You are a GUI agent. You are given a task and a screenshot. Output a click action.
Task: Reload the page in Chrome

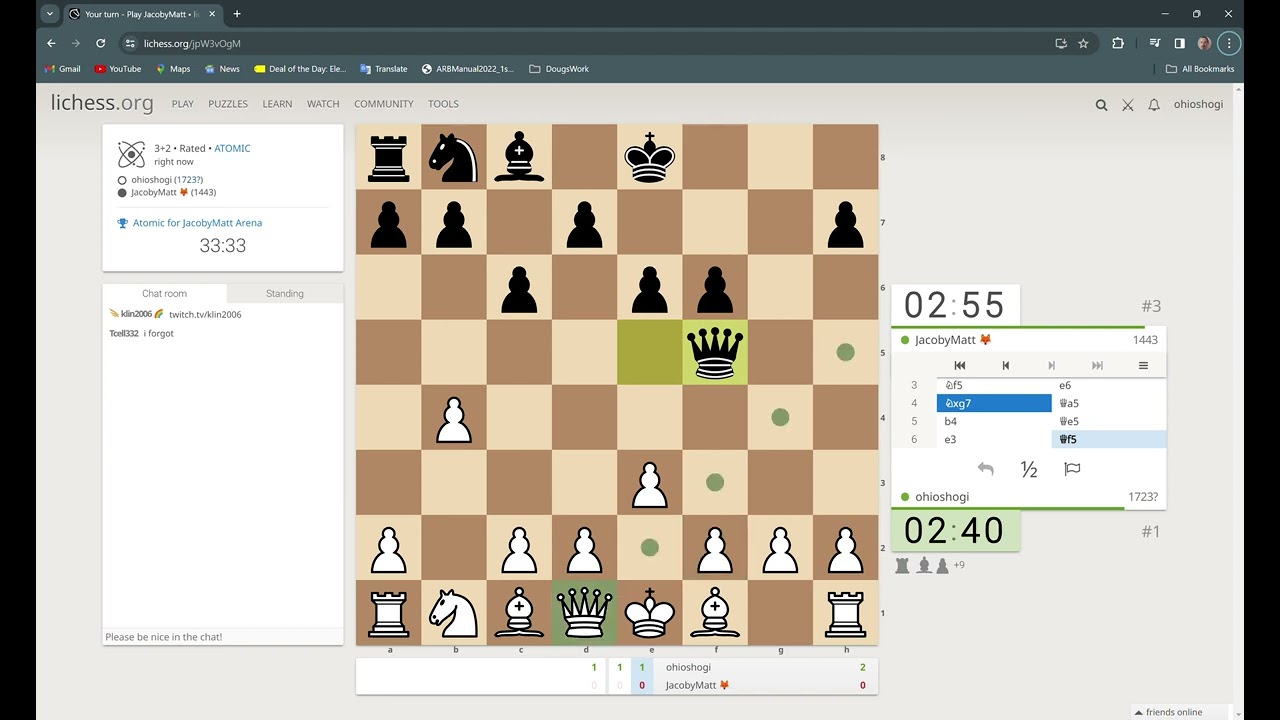(100, 43)
